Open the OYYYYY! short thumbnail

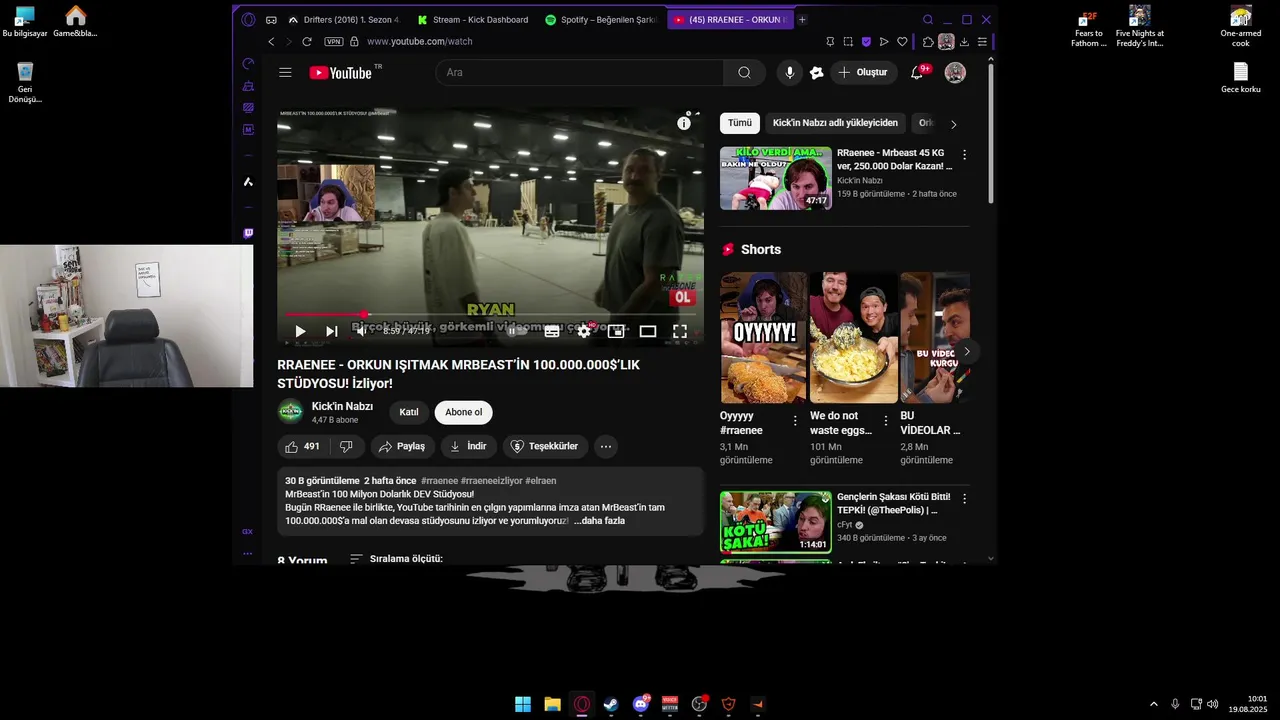coord(764,338)
